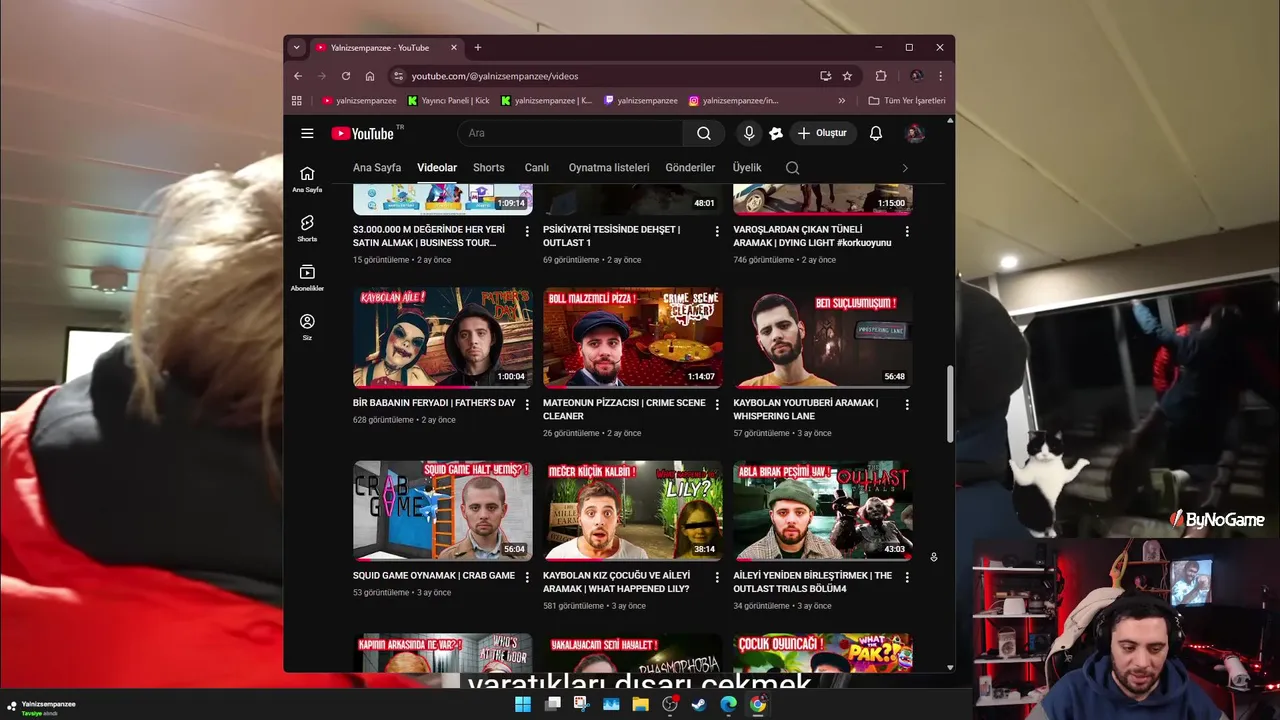1280x720 pixels.
Task: Go to Ana Sayfa in the sidebar
Action: point(307,179)
